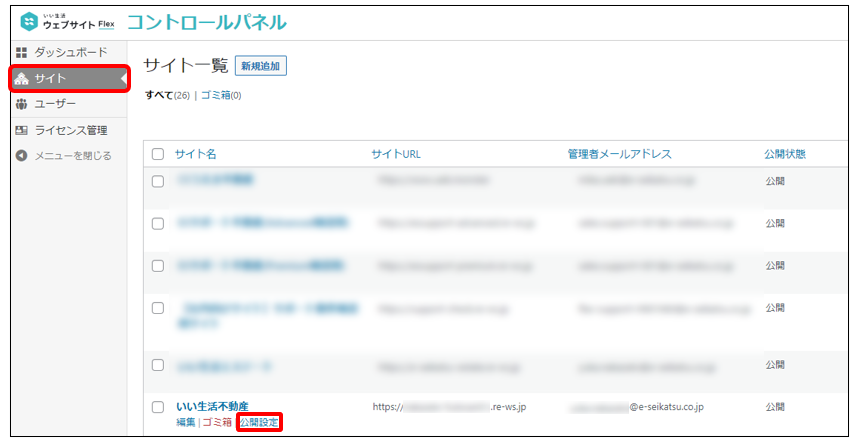This screenshot has height=442, width=858.
Task: Toggle the select-all checkbox in table header
Action: pyautogui.click(x=158, y=154)
